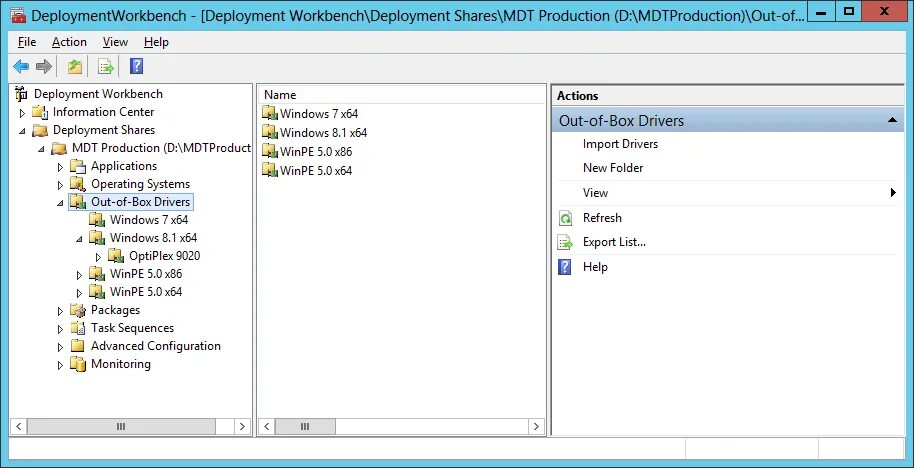Click the Packages node icon
This screenshot has width=914, height=468.
78,310
